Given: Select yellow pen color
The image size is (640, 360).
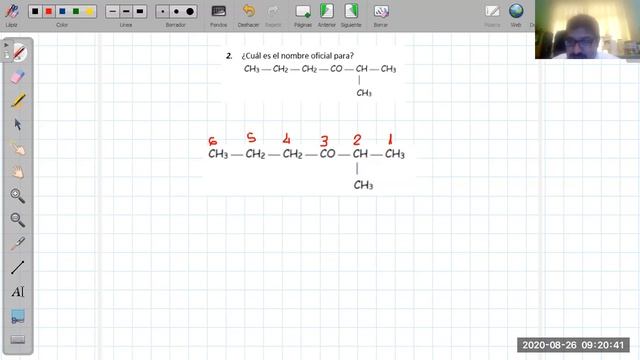Looking at the screenshot, I should [x=89, y=11].
